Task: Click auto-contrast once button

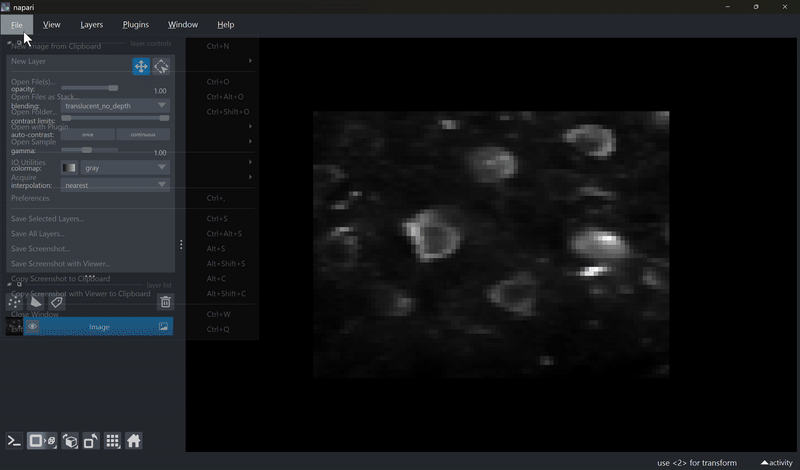Action: click(x=87, y=134)
